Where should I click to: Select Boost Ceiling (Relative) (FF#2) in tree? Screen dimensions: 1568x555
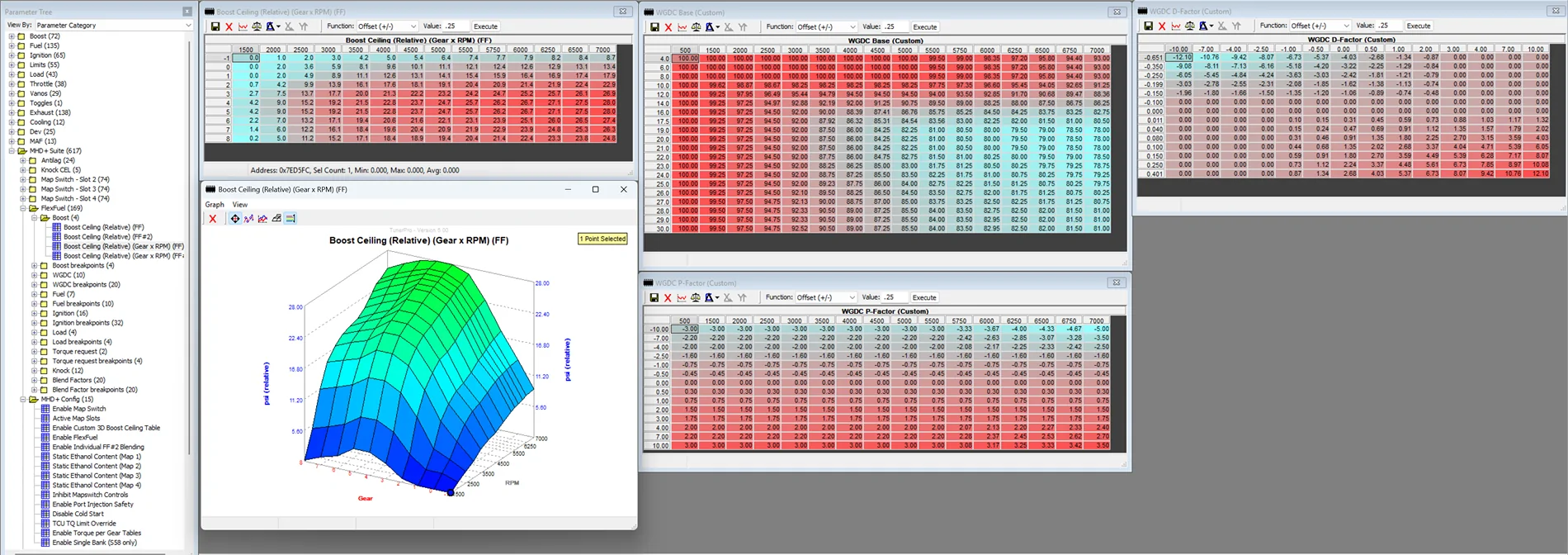coord(107,237)
